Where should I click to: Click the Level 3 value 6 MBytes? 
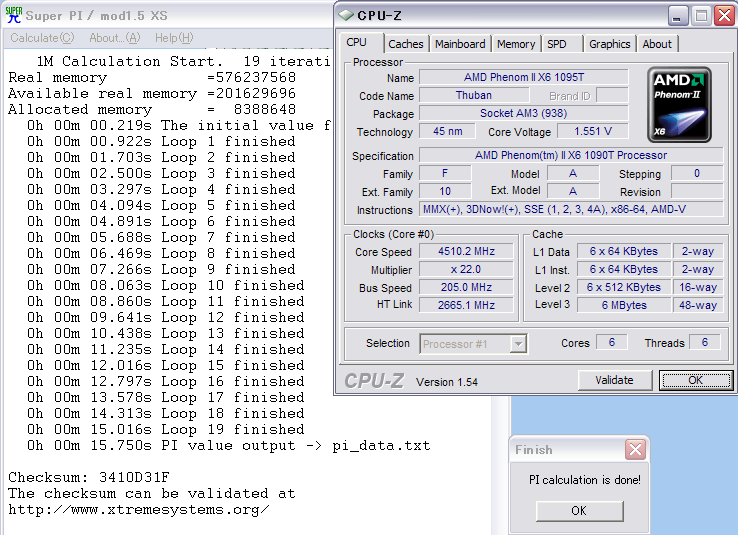624,305
